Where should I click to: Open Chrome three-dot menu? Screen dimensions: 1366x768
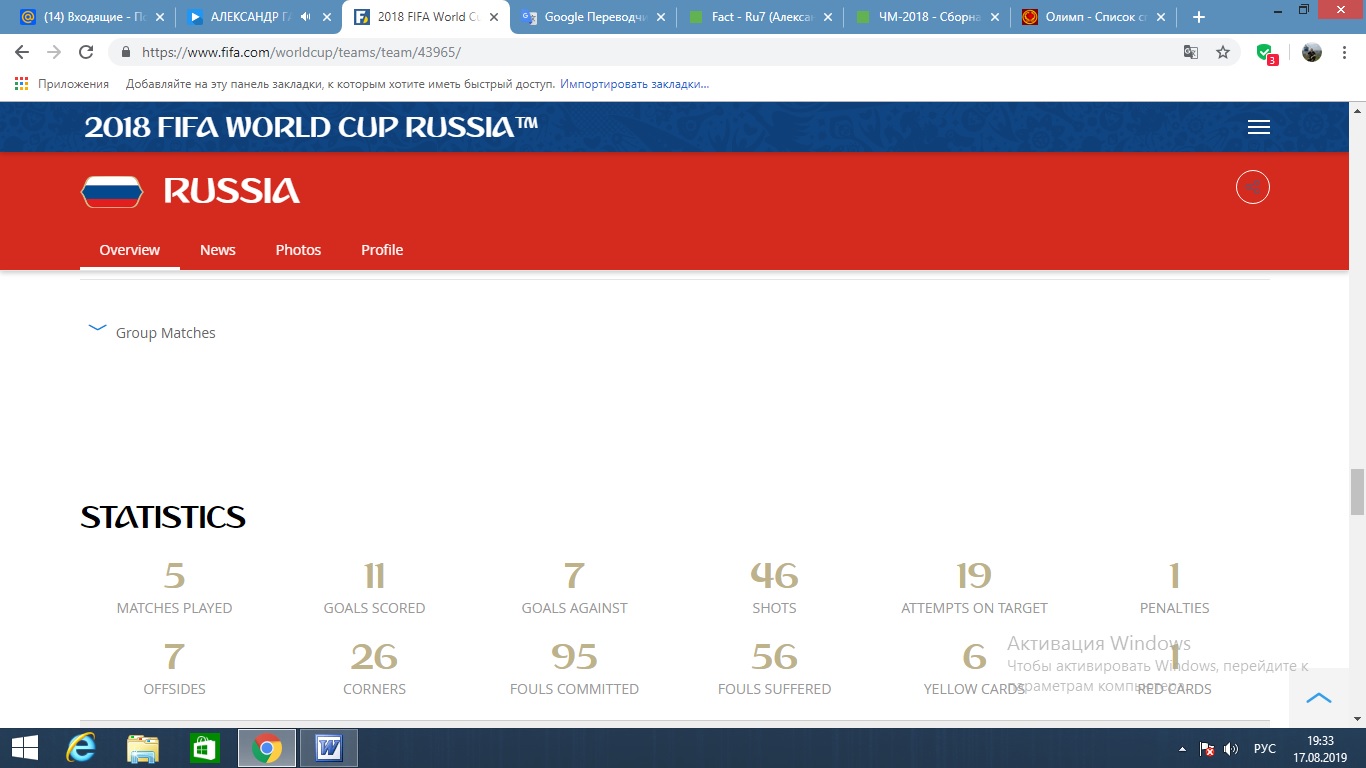[1345, 52]
